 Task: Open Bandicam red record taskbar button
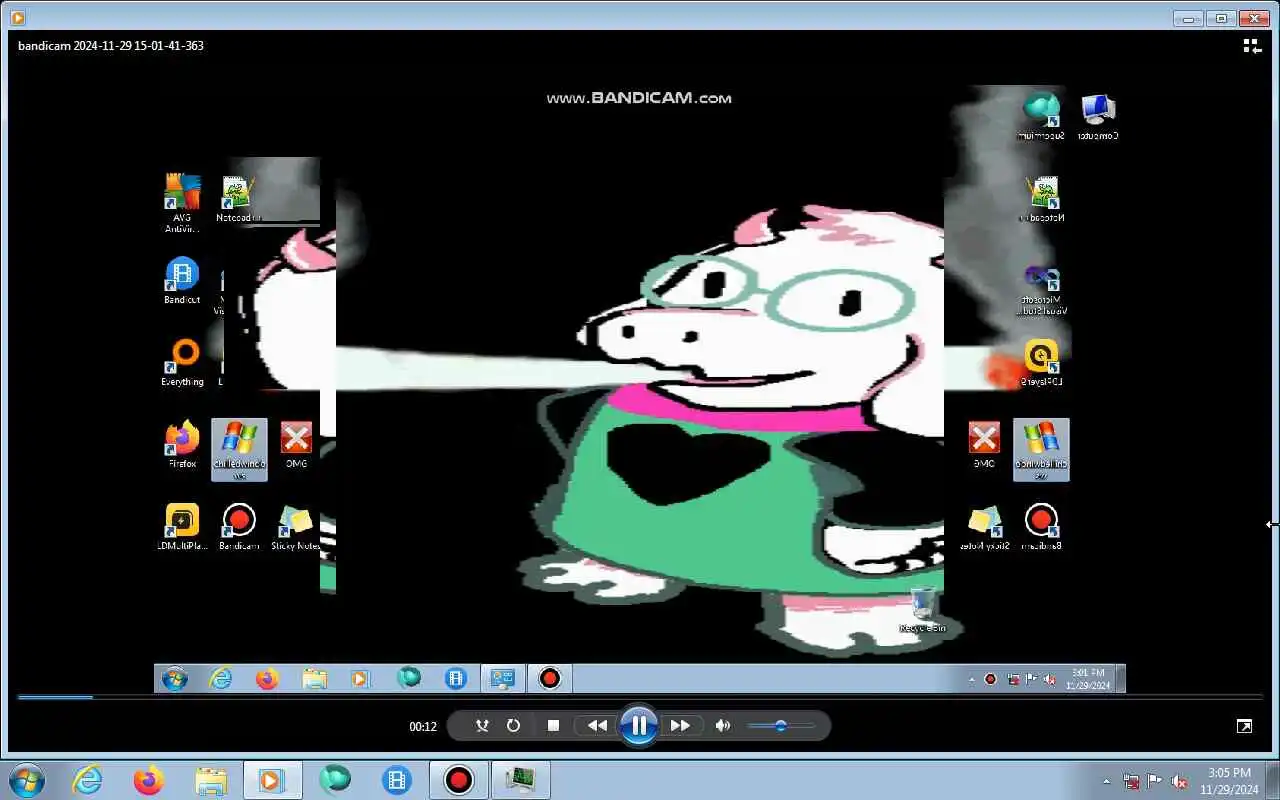[x=459, y=780]
